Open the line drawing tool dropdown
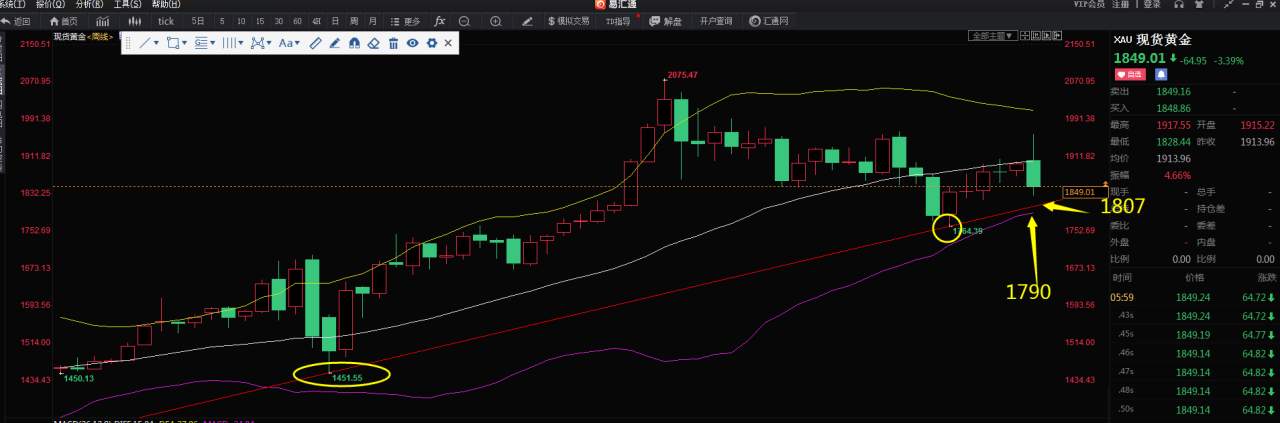Screen dimensions: 1280x423 [149, 43]
